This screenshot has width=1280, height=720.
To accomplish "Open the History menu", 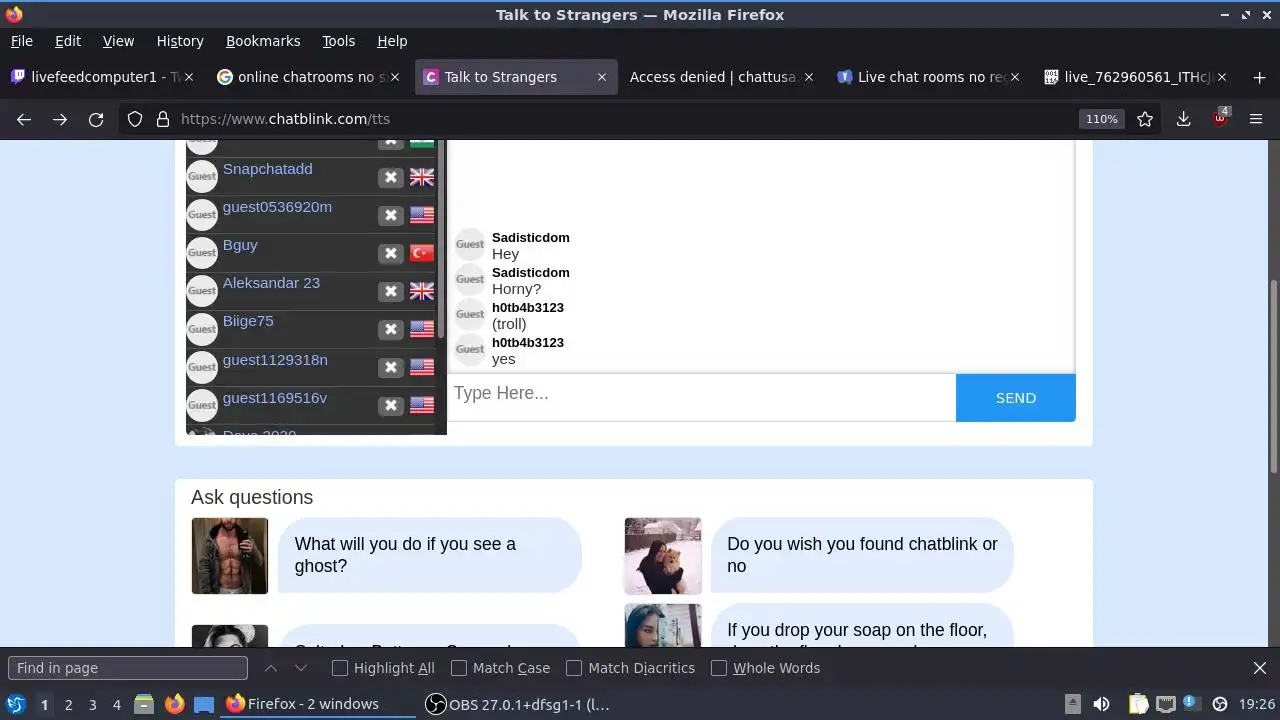I will pos(180,41).
